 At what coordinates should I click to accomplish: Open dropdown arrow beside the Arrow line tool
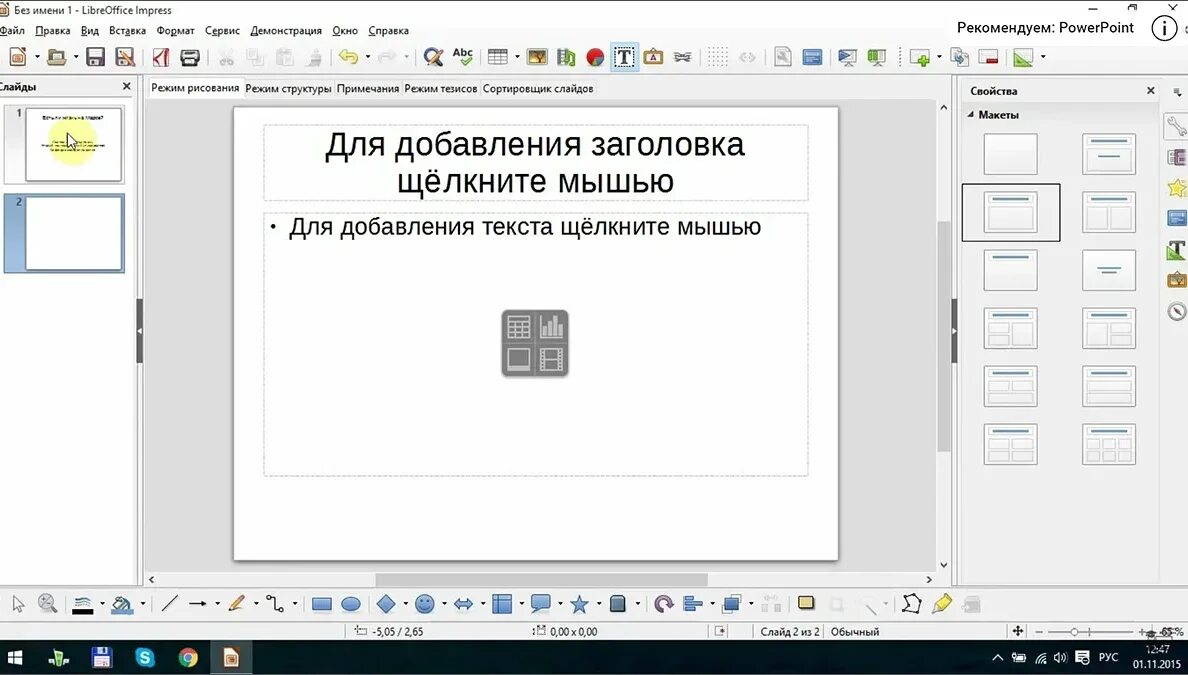coord(217,605)
